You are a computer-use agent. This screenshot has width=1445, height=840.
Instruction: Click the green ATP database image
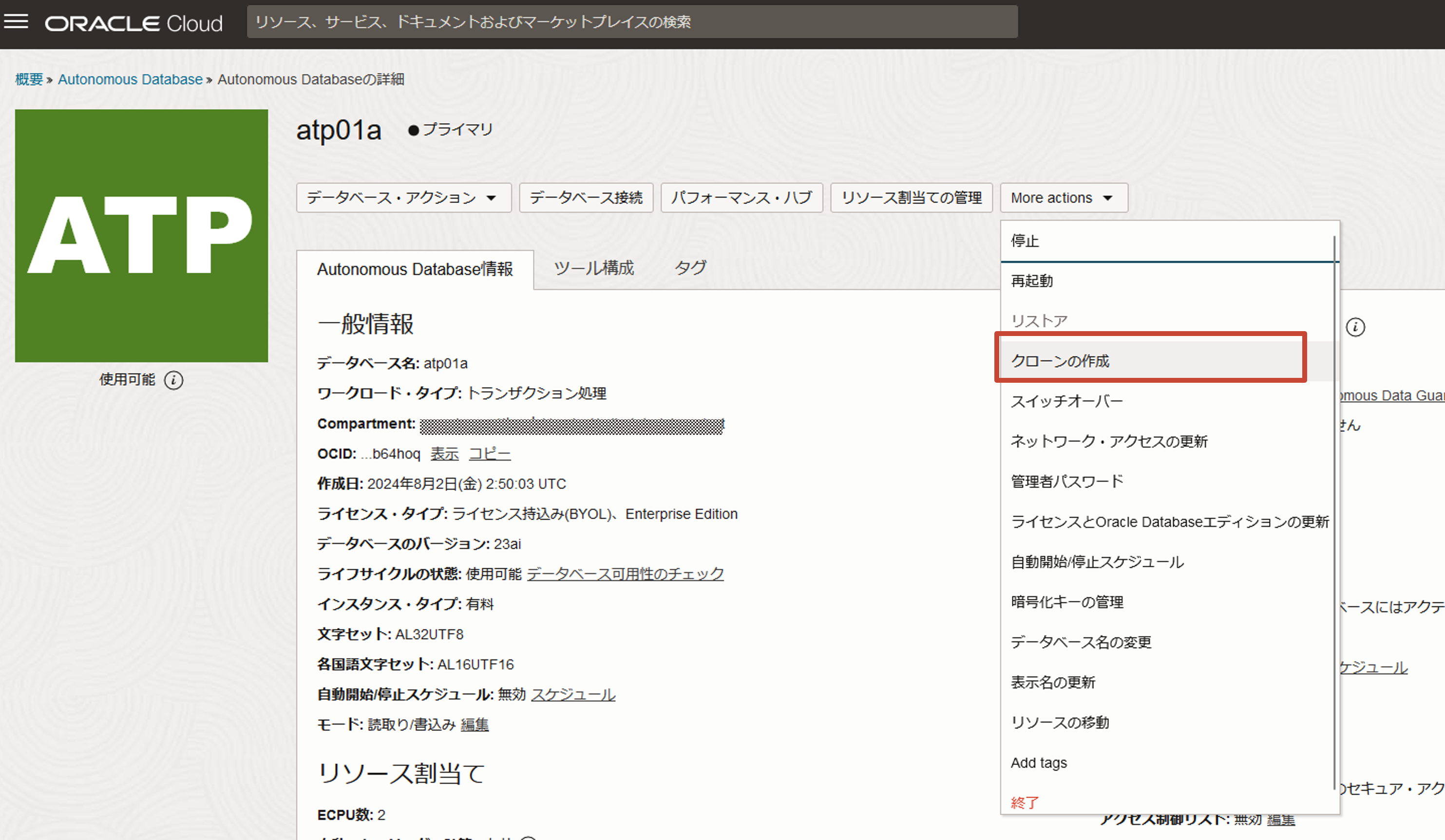(x=141, y=236)
